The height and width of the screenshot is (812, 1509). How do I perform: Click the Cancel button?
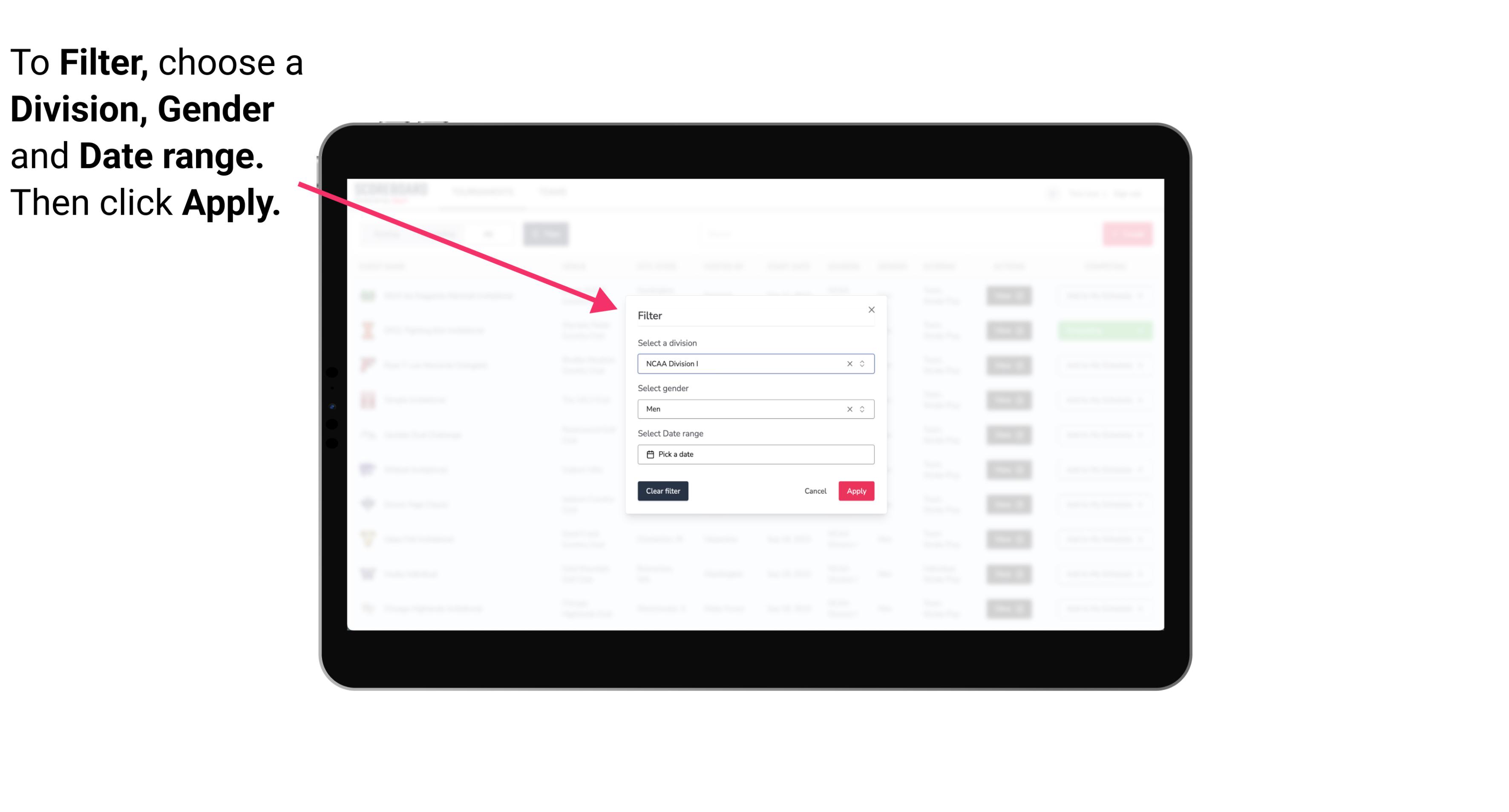815,491
